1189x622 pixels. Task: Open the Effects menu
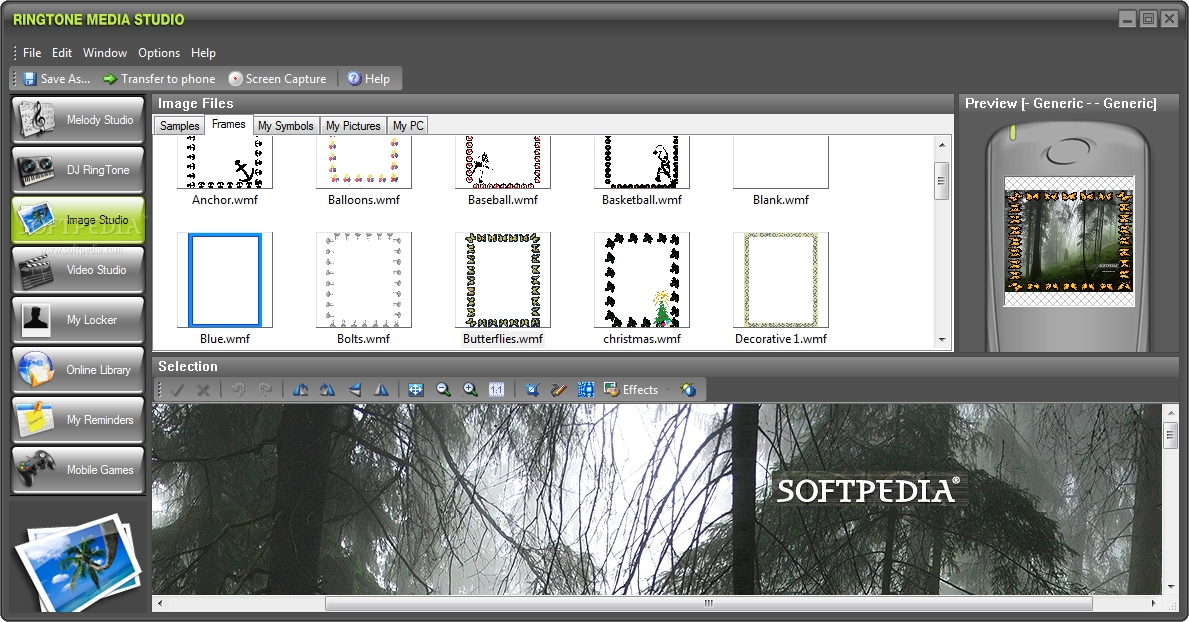[x=631, y=390]
